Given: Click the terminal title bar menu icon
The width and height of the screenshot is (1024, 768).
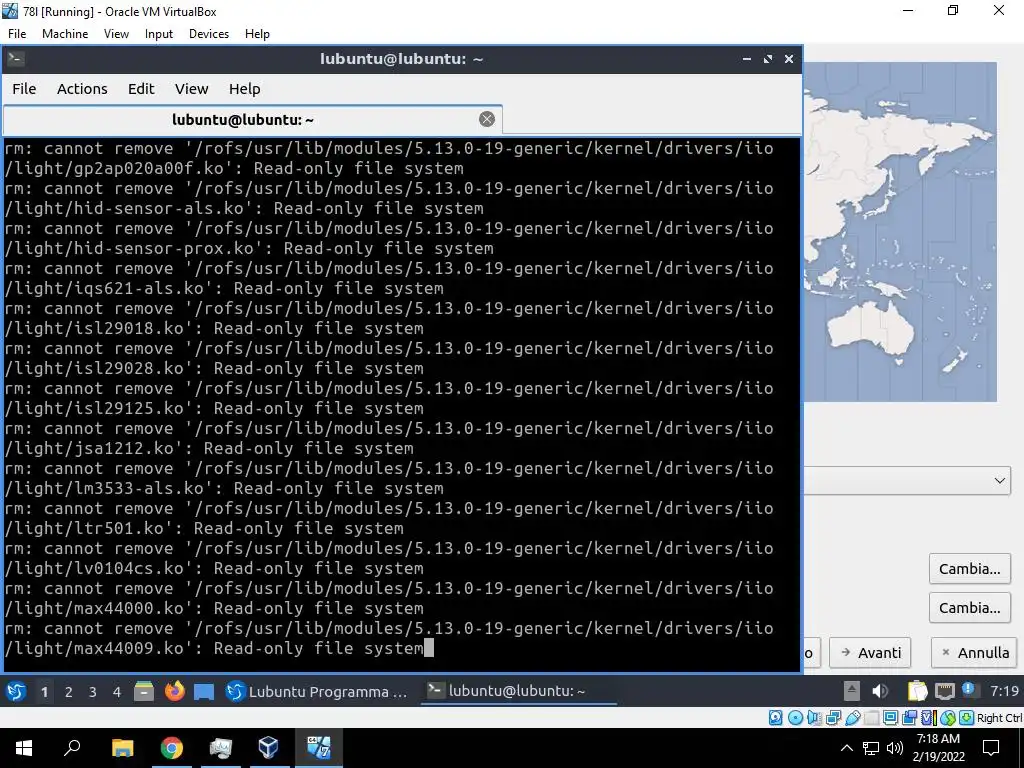Looking at the screenshot, I should click(16, 59).
